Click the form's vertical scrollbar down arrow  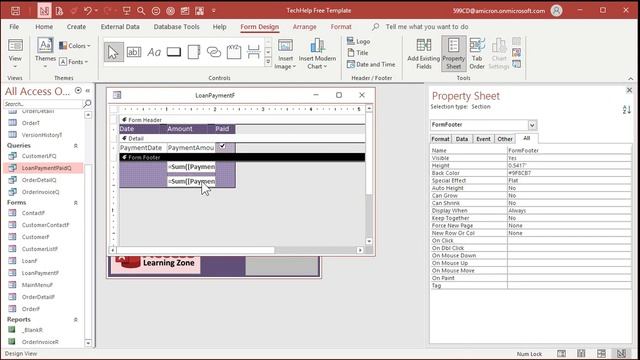pyautogui.click(x=369, y=241)
